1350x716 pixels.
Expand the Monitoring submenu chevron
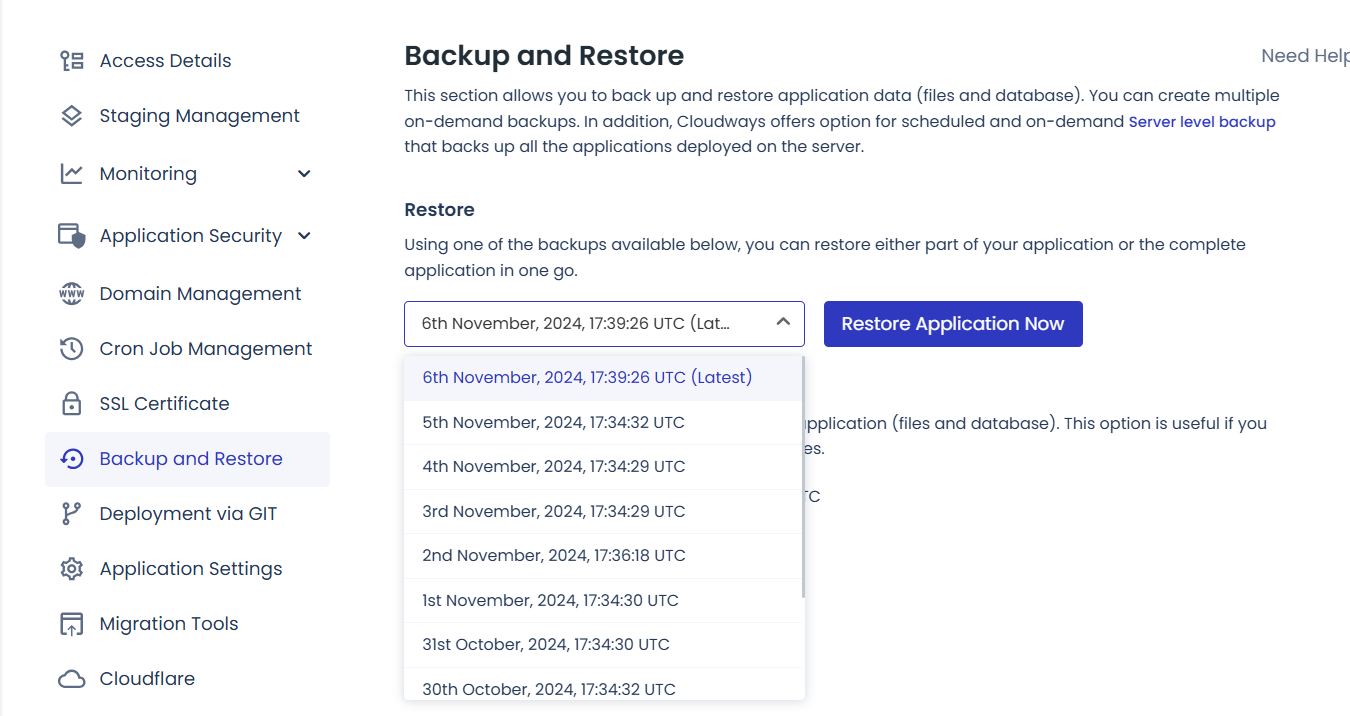tap(304, 174)
